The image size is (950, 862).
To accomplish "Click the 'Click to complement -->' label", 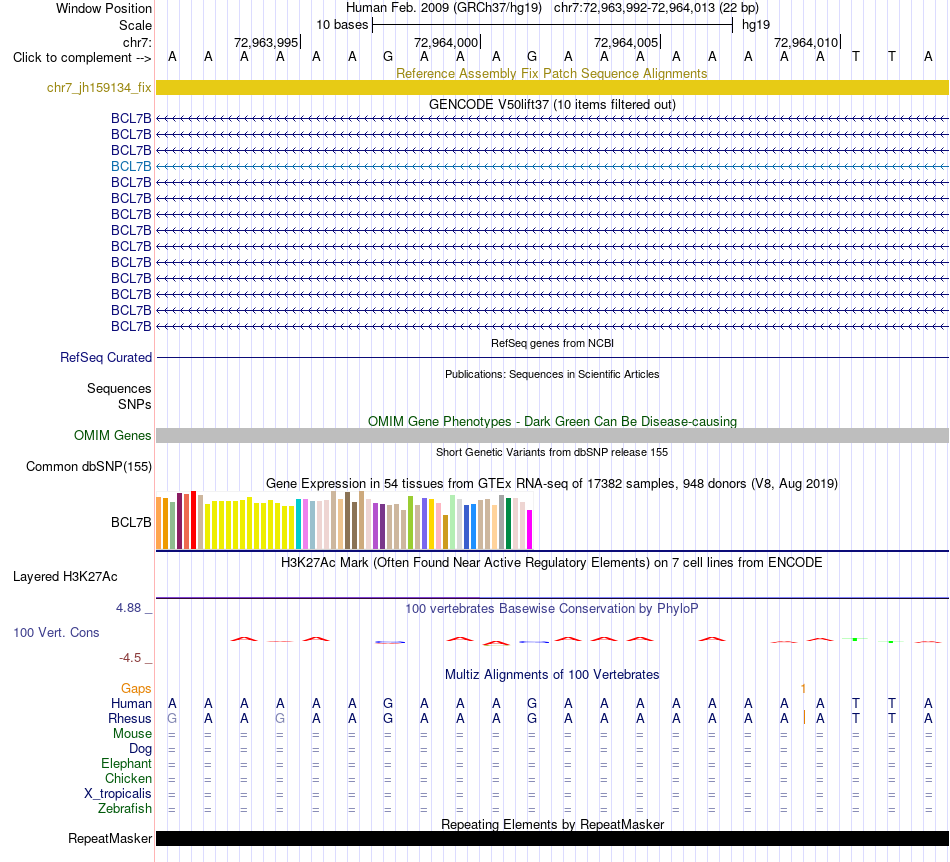I will 82,58.
